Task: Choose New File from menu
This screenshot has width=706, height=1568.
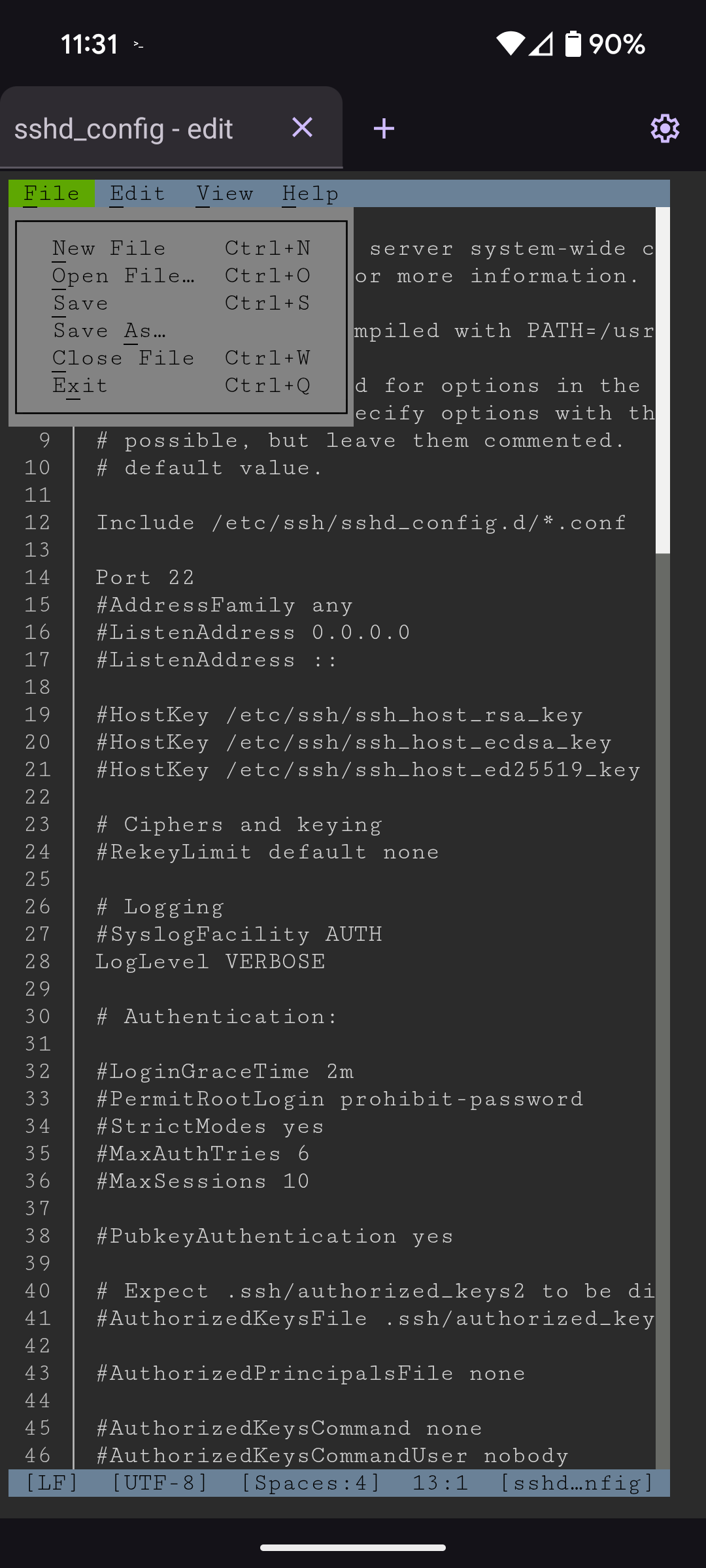Action: click(x=181, y=248)
